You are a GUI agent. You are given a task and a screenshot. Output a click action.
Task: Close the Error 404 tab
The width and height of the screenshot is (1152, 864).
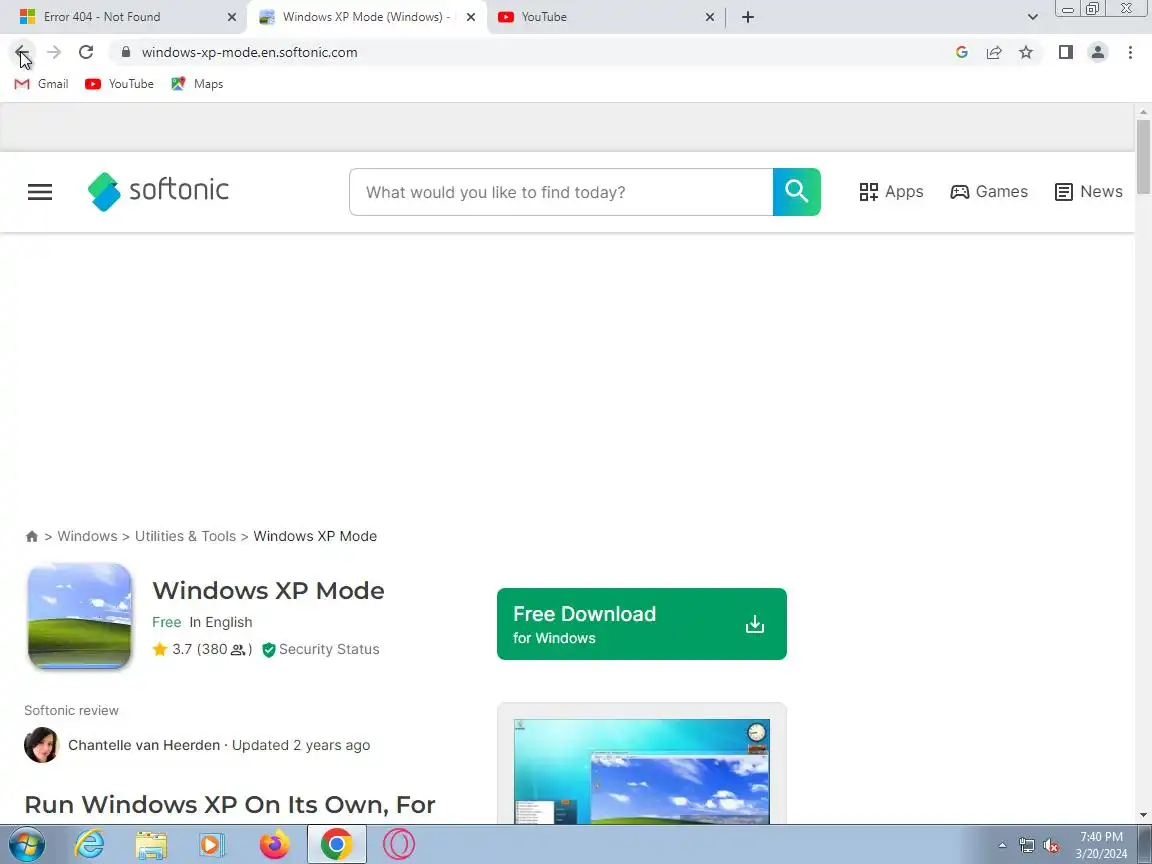click(x=231, y=17)
